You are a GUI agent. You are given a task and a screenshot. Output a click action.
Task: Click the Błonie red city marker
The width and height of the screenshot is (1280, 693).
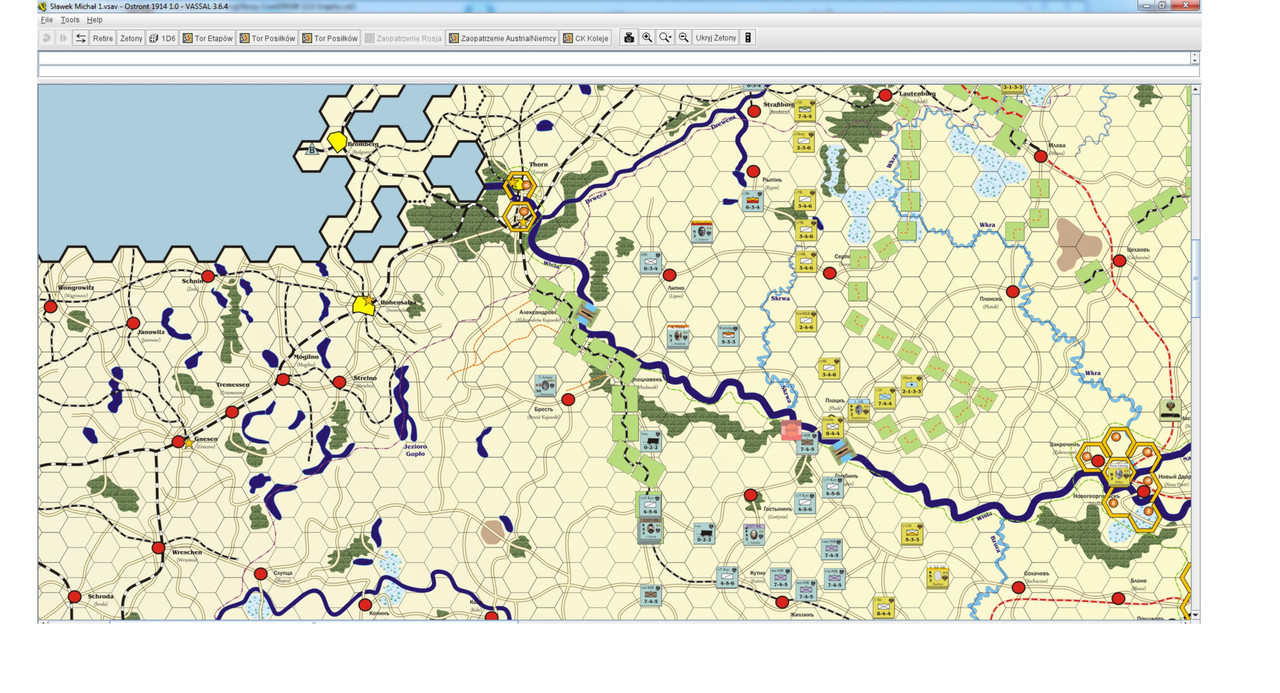pos(1118,598)
